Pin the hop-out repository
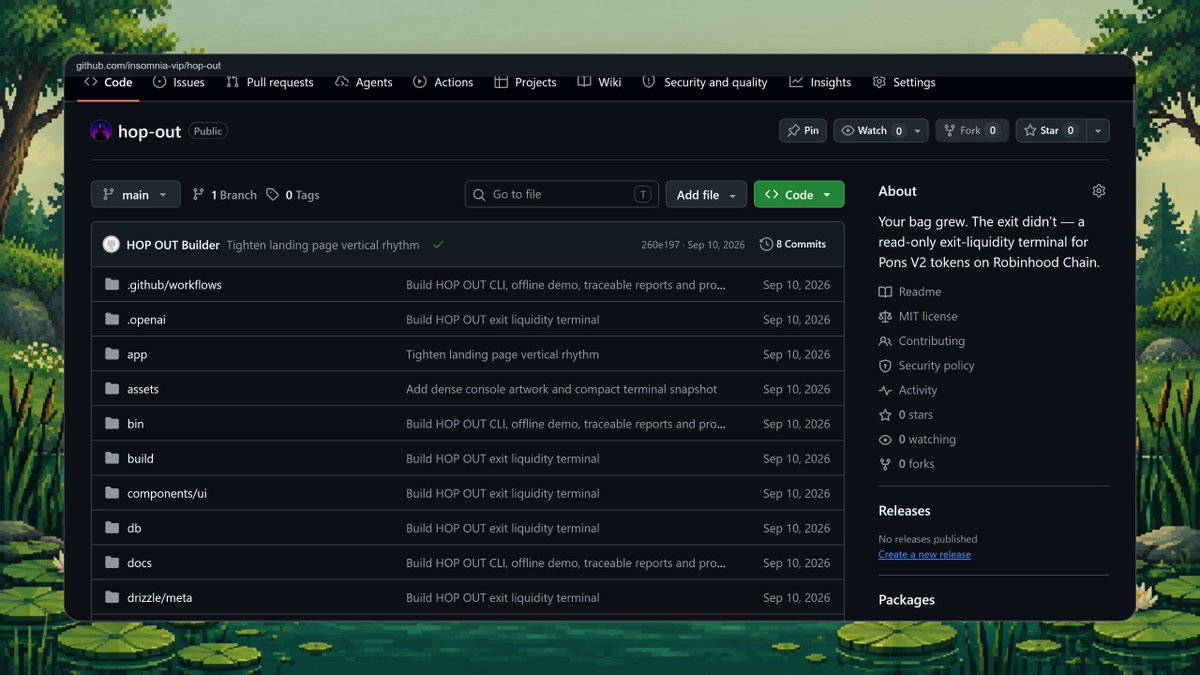 click(x=803, y=131)
